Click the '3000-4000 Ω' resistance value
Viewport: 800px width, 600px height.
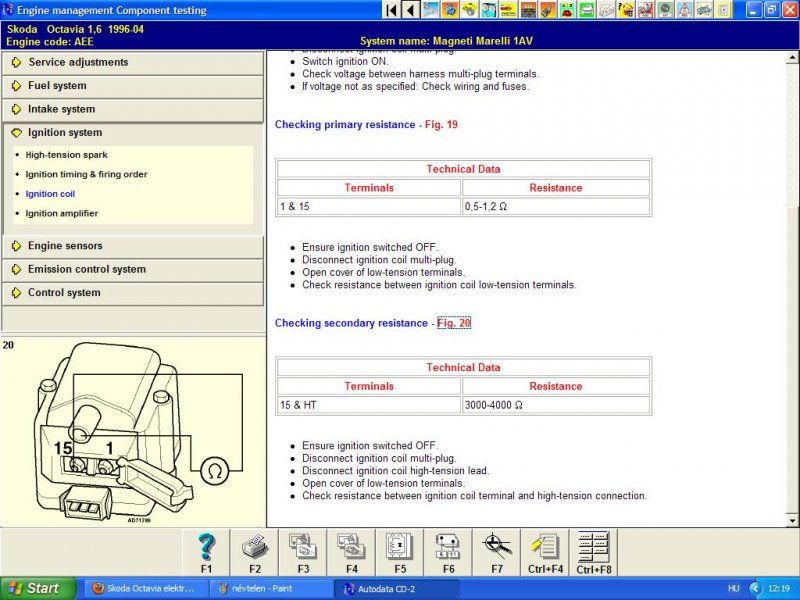click(x=493, y=405)
